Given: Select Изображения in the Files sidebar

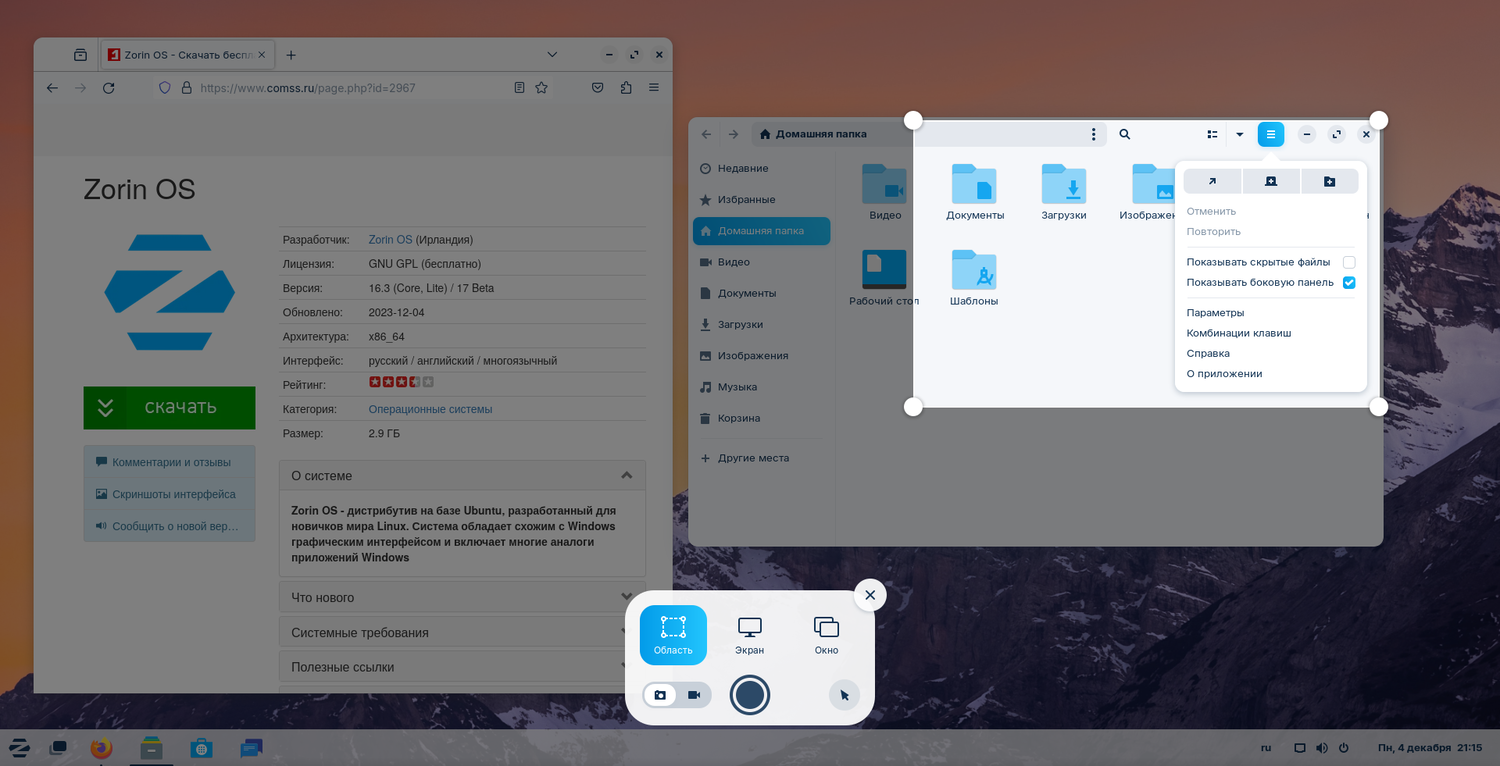Looking at the screenshot, I should click(x=761, y=355).
